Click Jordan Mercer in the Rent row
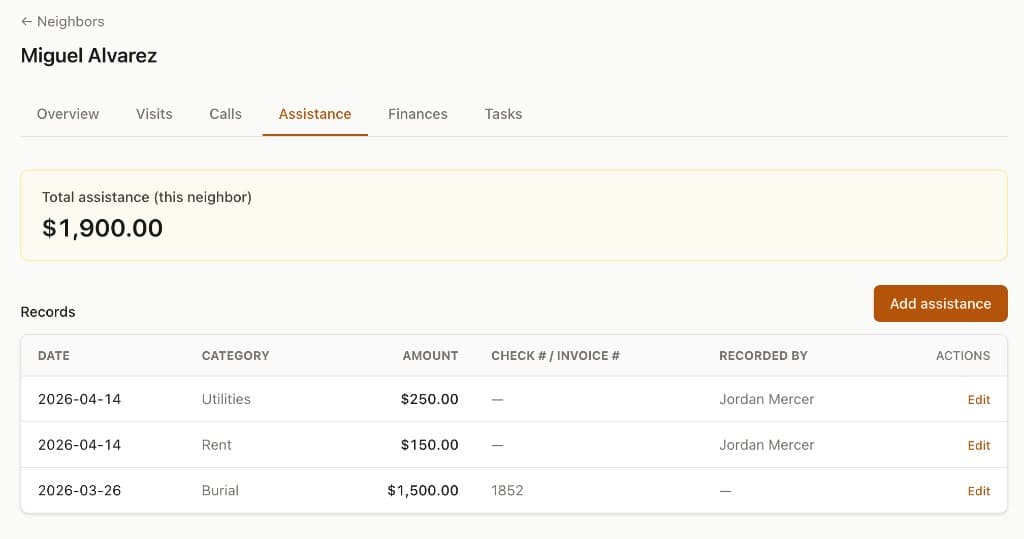This screenshot has width=1024, height=539. pos(767,445)
